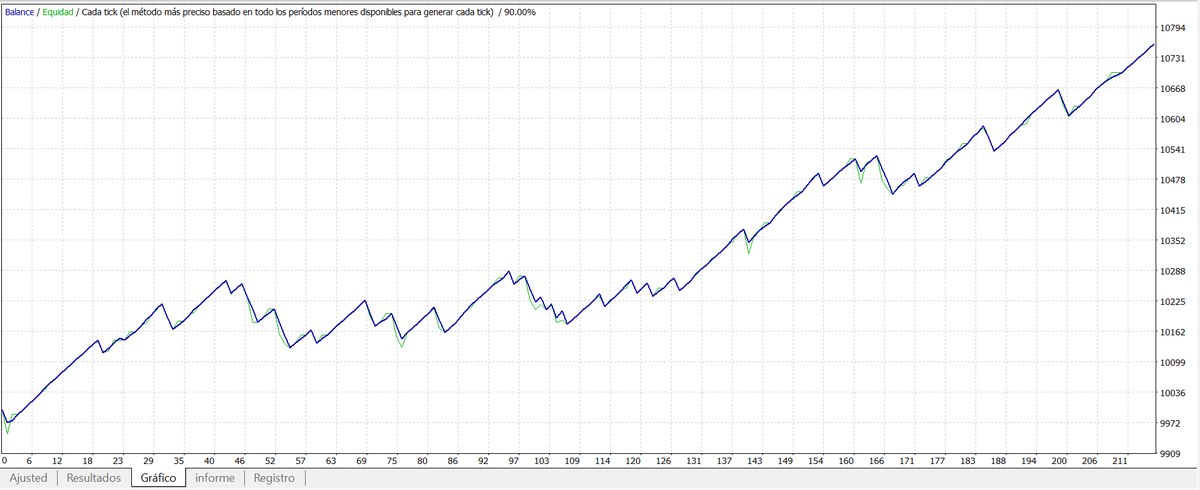The width and height of the screenshot is (1200, 490).
Task: Click the 10352 vertical axis value
Action: pyautogui.click(x=1174, y=241)
